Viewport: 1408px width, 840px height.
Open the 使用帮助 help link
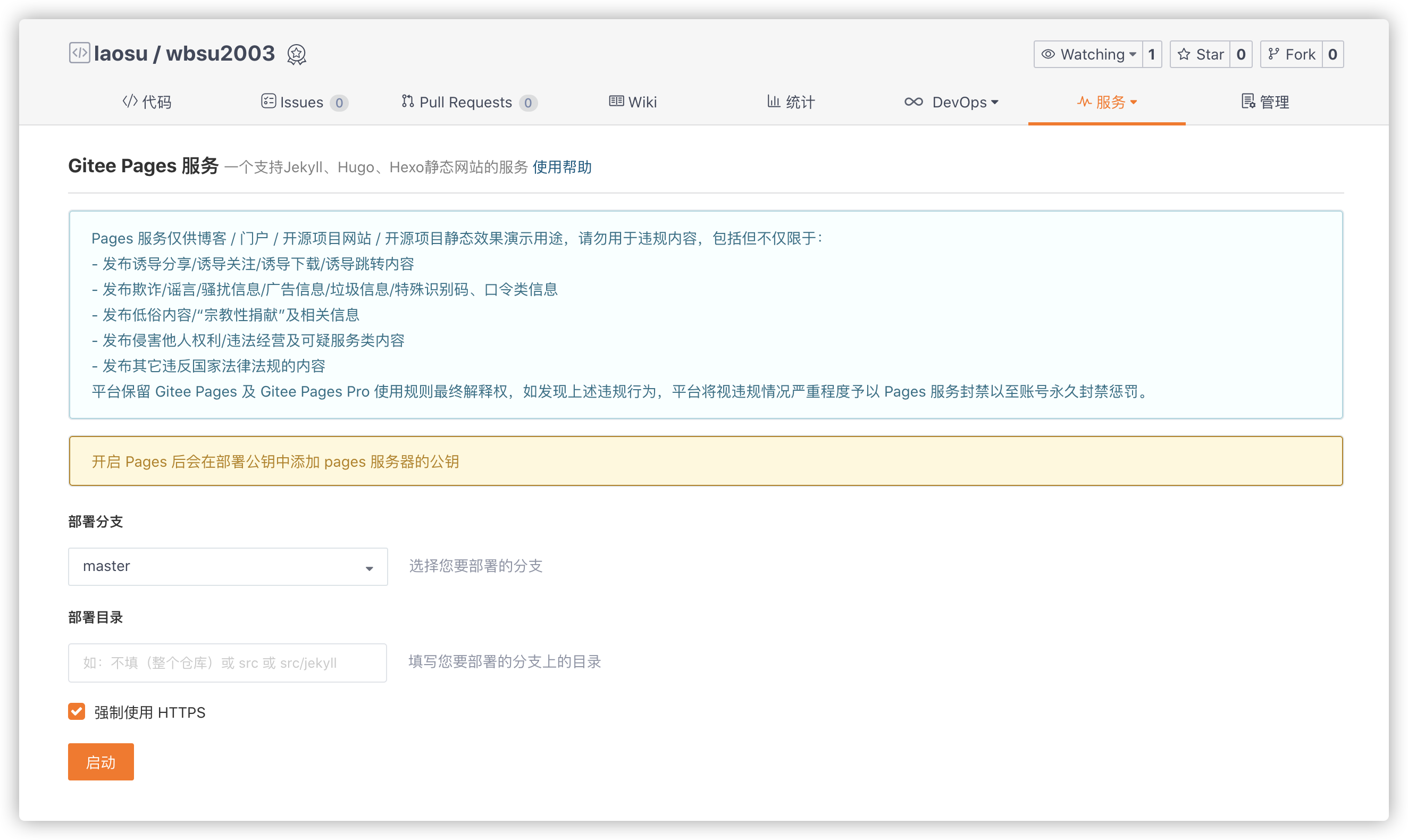coord(561,167)
